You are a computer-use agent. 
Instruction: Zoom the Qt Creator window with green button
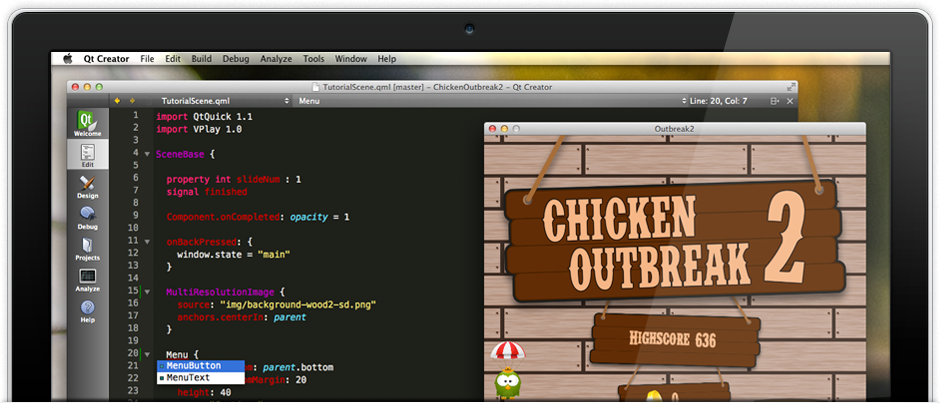[x=99, y=87]
